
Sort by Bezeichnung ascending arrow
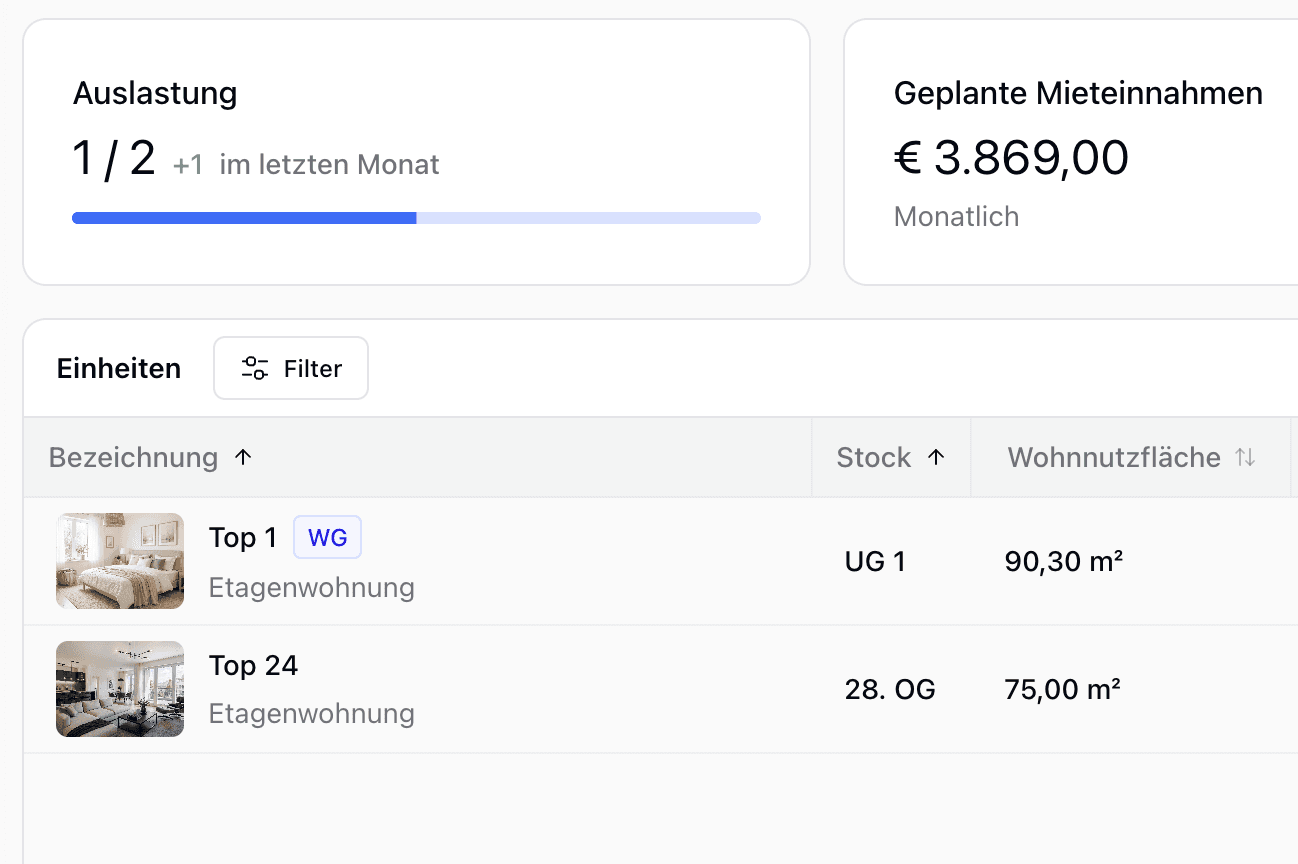click(242, 457)
